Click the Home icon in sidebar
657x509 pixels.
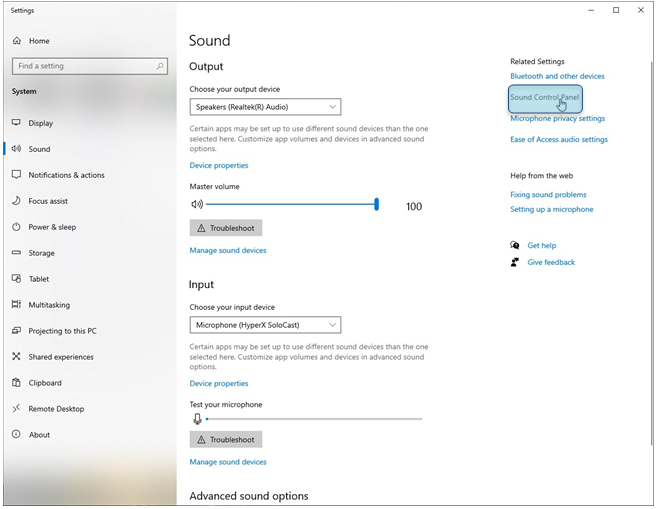coord(17,41)
